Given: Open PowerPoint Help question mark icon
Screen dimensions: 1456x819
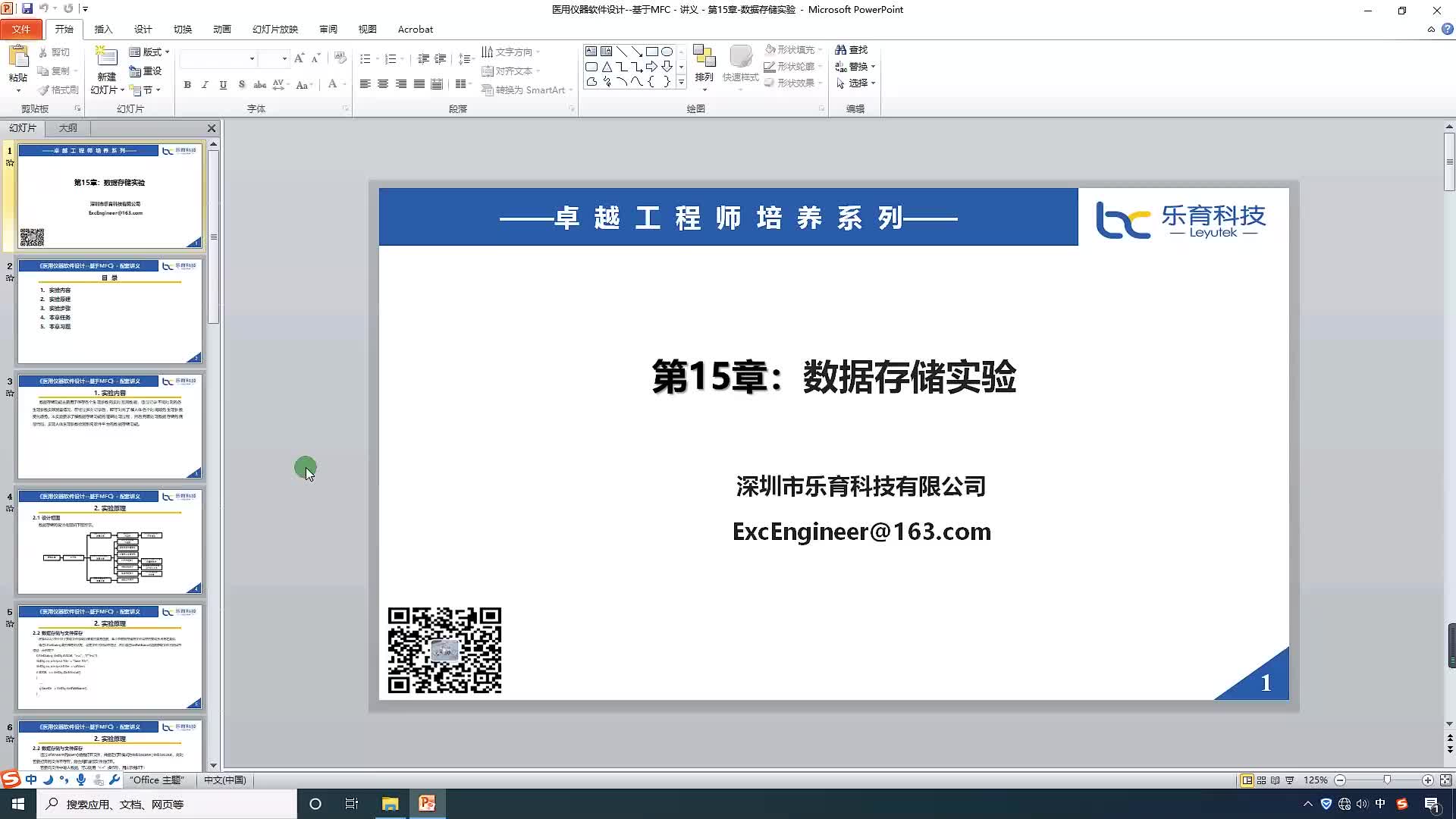Looking at the screenshot, I should (1447, 30).
